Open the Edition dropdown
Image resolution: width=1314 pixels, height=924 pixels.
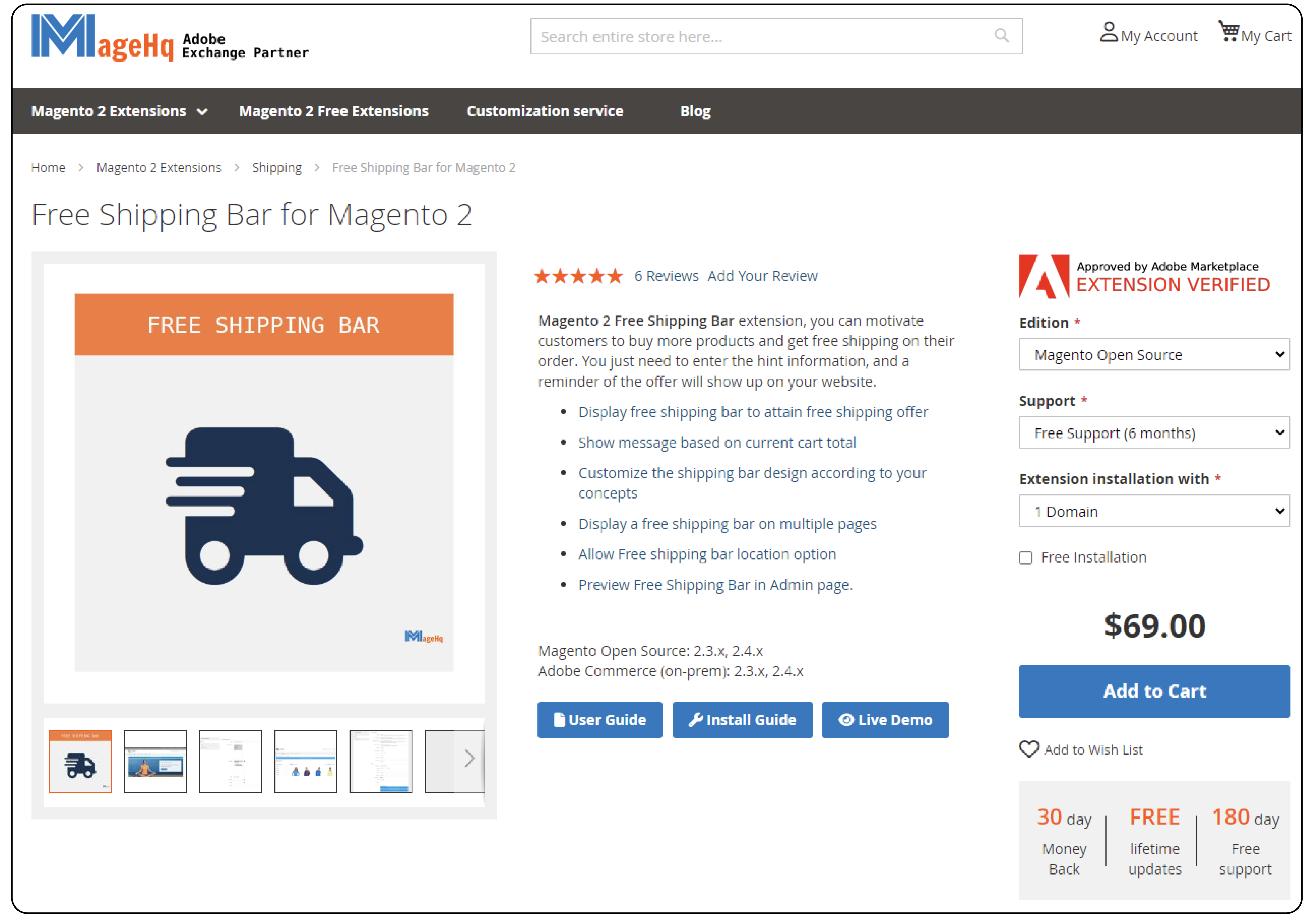coord(1154,354)
